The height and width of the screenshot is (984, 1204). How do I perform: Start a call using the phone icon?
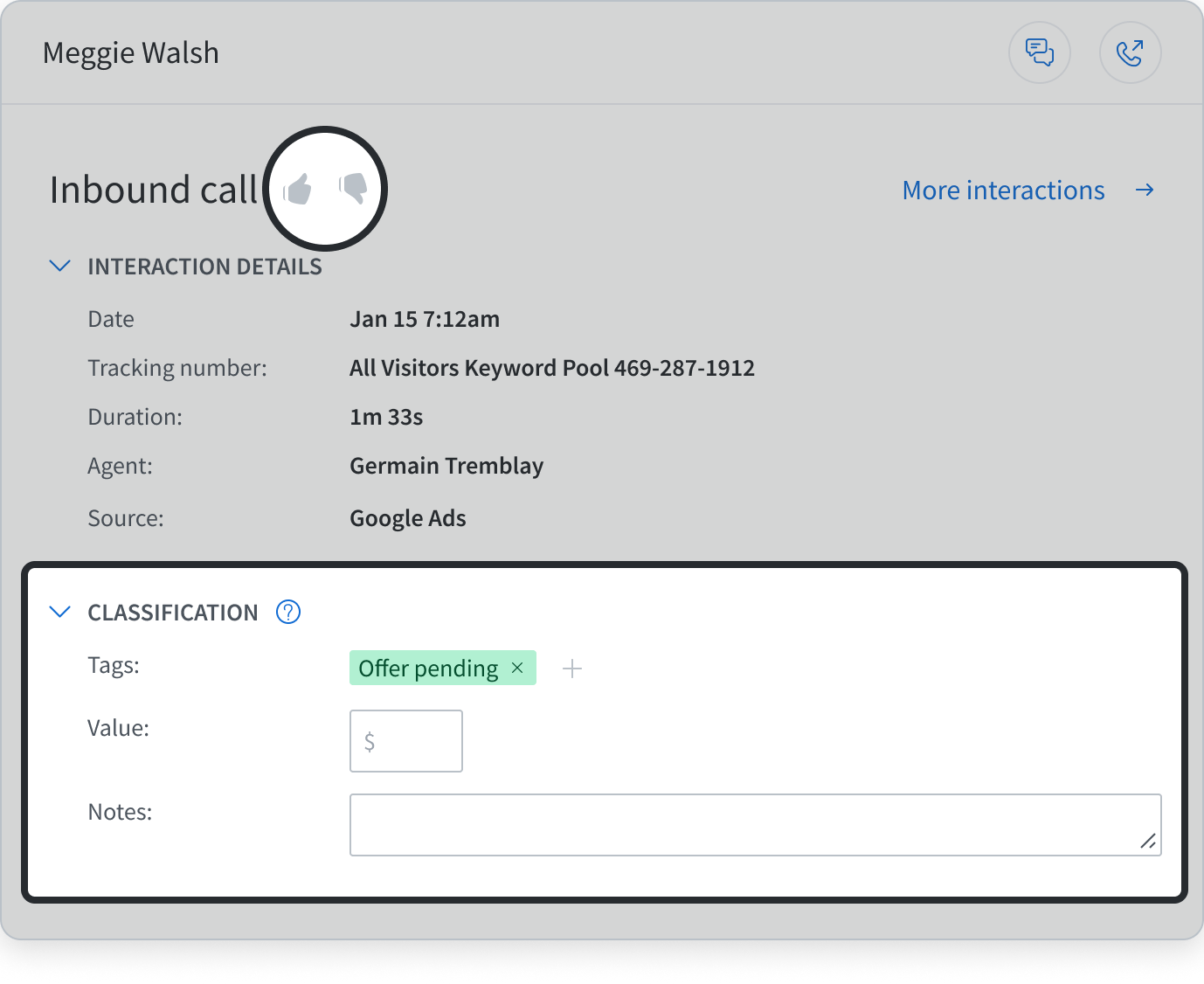[1131, 52]
